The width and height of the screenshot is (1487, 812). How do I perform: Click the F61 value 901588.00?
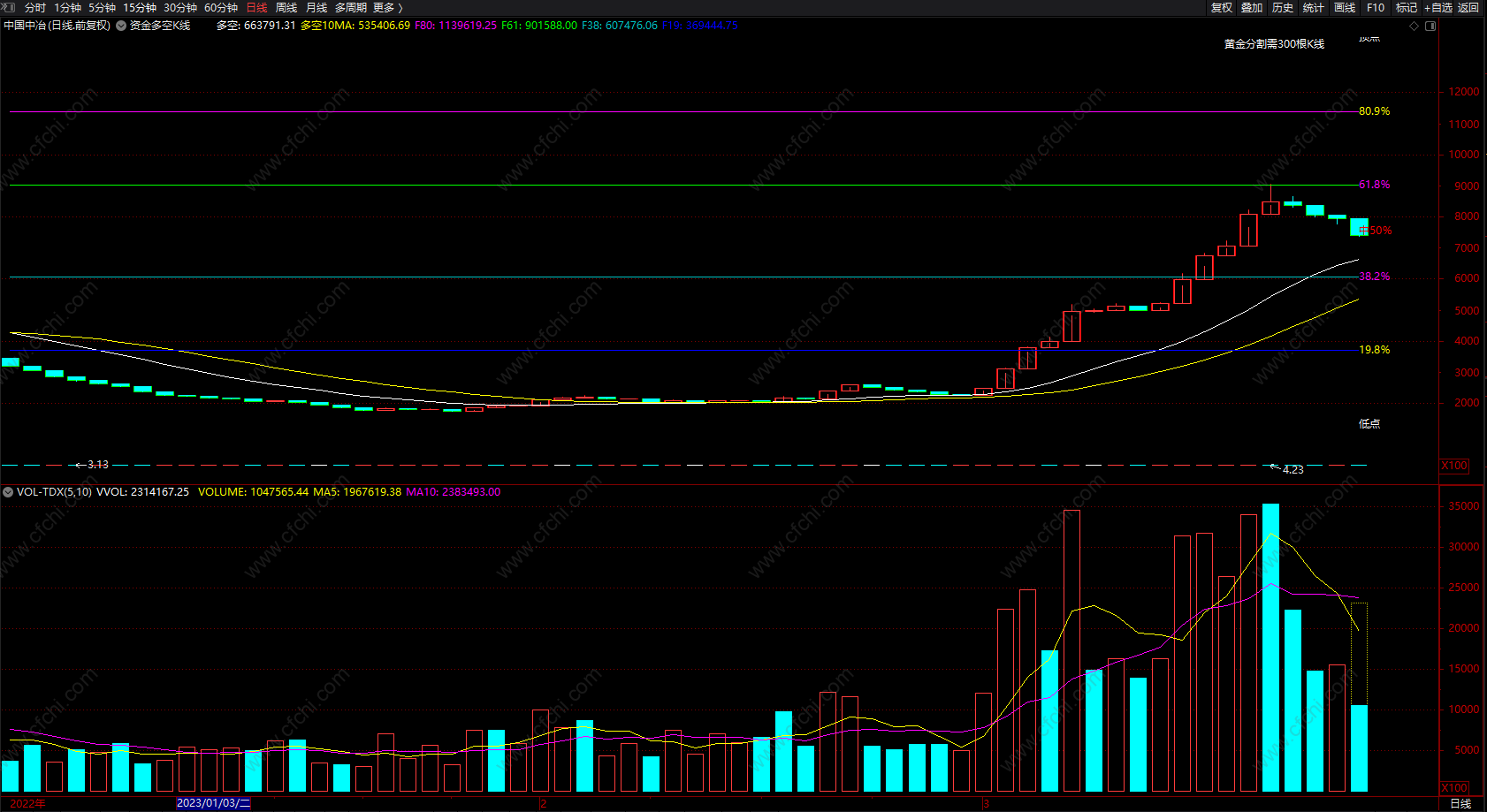pos(551,26)
